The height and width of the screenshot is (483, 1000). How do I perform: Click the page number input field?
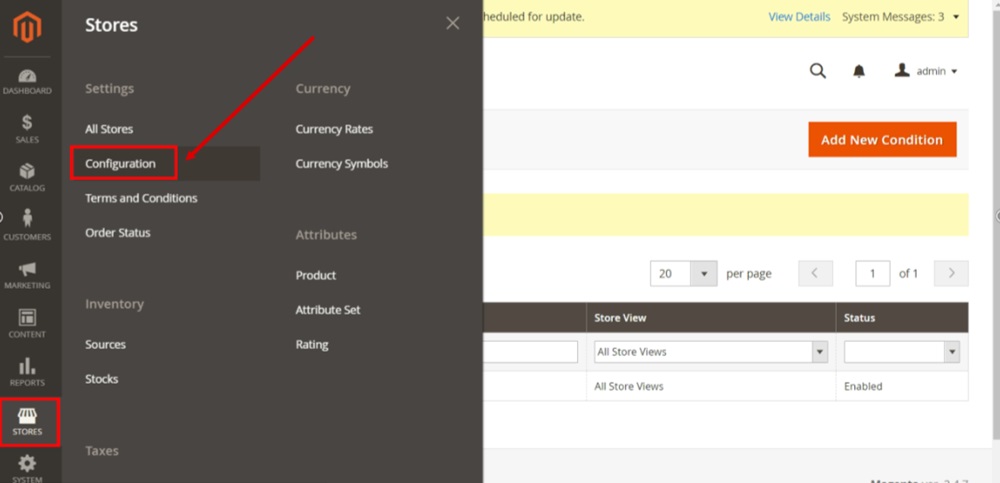[x=872, y=273]
